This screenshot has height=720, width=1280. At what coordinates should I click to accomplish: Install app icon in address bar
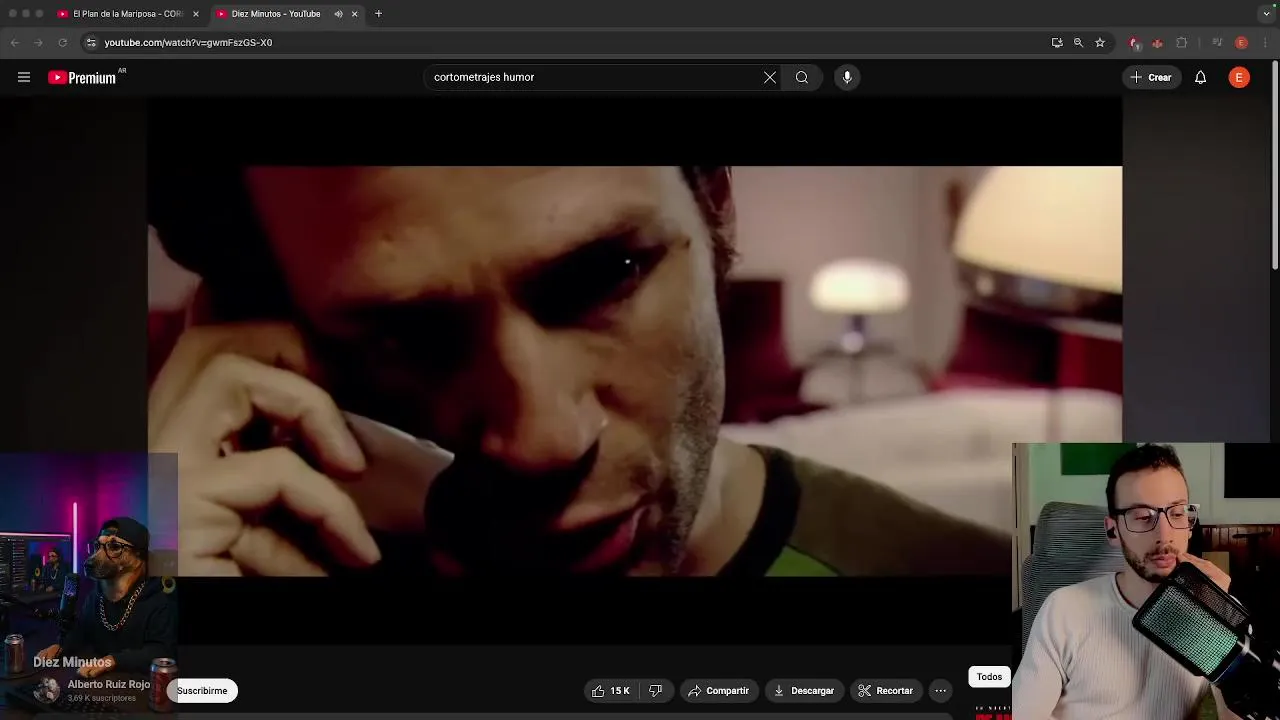1057,42
